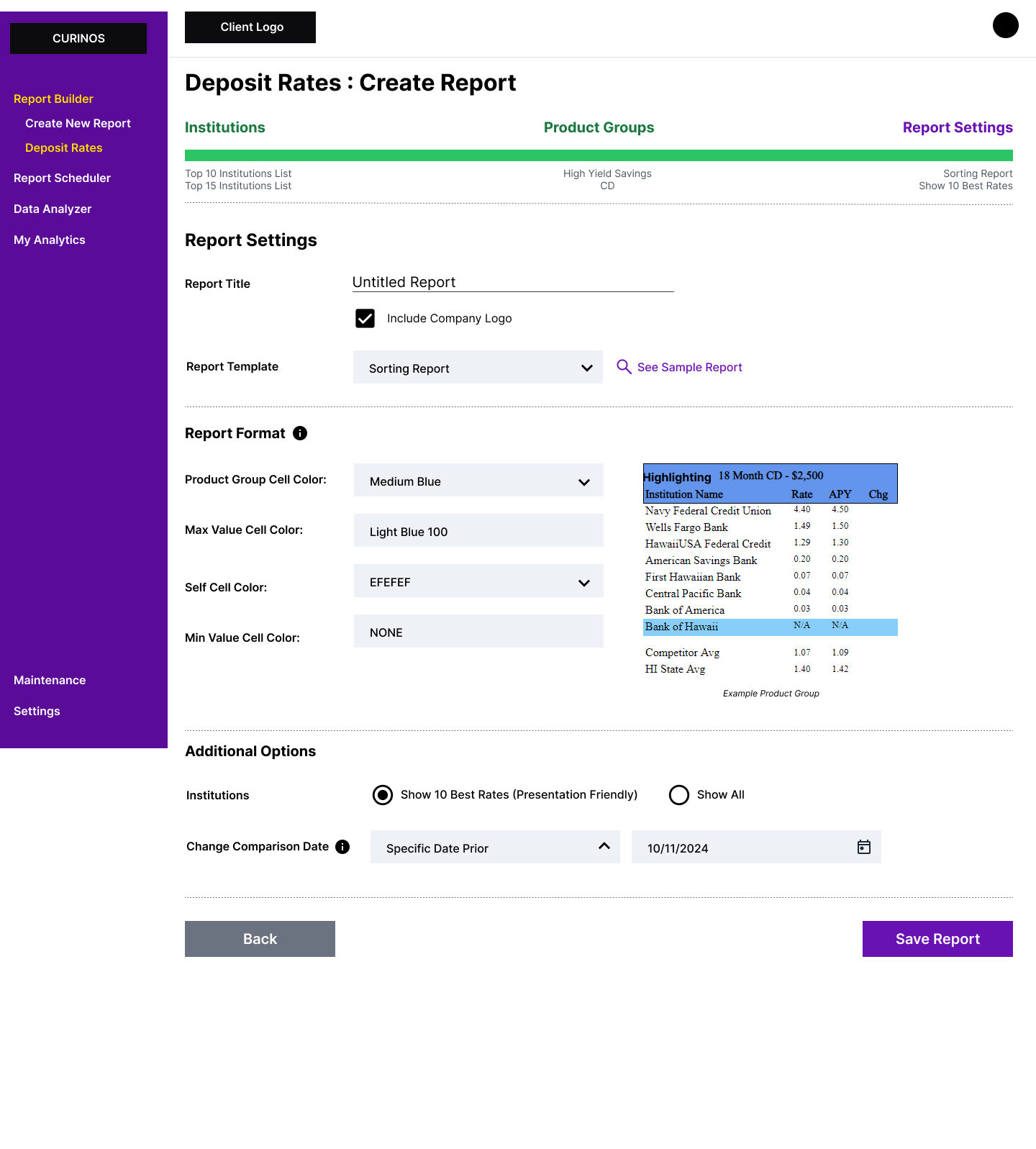Go to the Institutions step tab
The height and width of the screenshot is (1149, 1036).
225,127
